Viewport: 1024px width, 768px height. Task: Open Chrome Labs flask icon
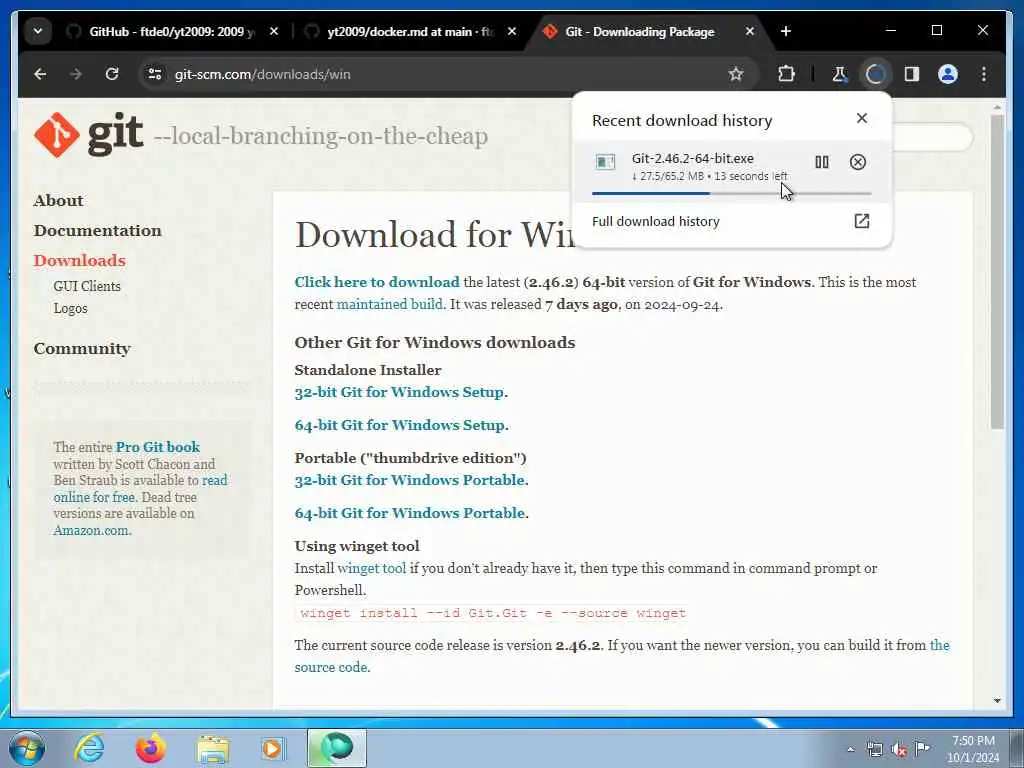pos(839,74)
